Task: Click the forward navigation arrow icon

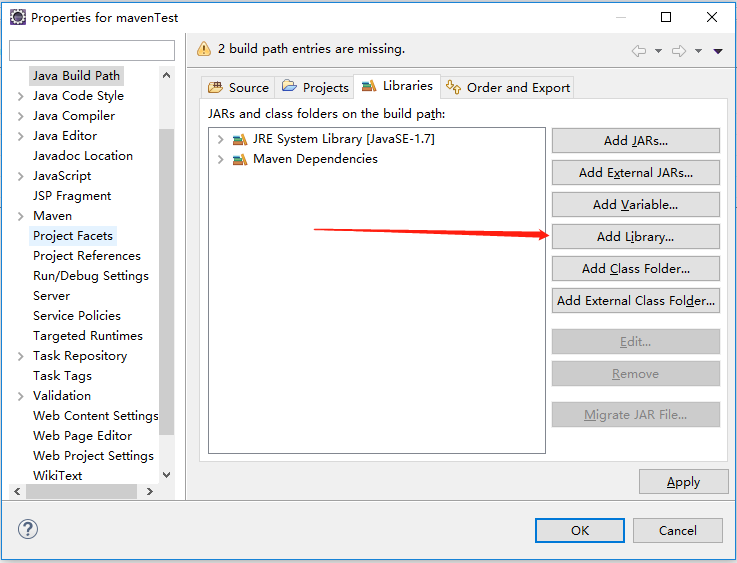Action: tap(679, 51)
